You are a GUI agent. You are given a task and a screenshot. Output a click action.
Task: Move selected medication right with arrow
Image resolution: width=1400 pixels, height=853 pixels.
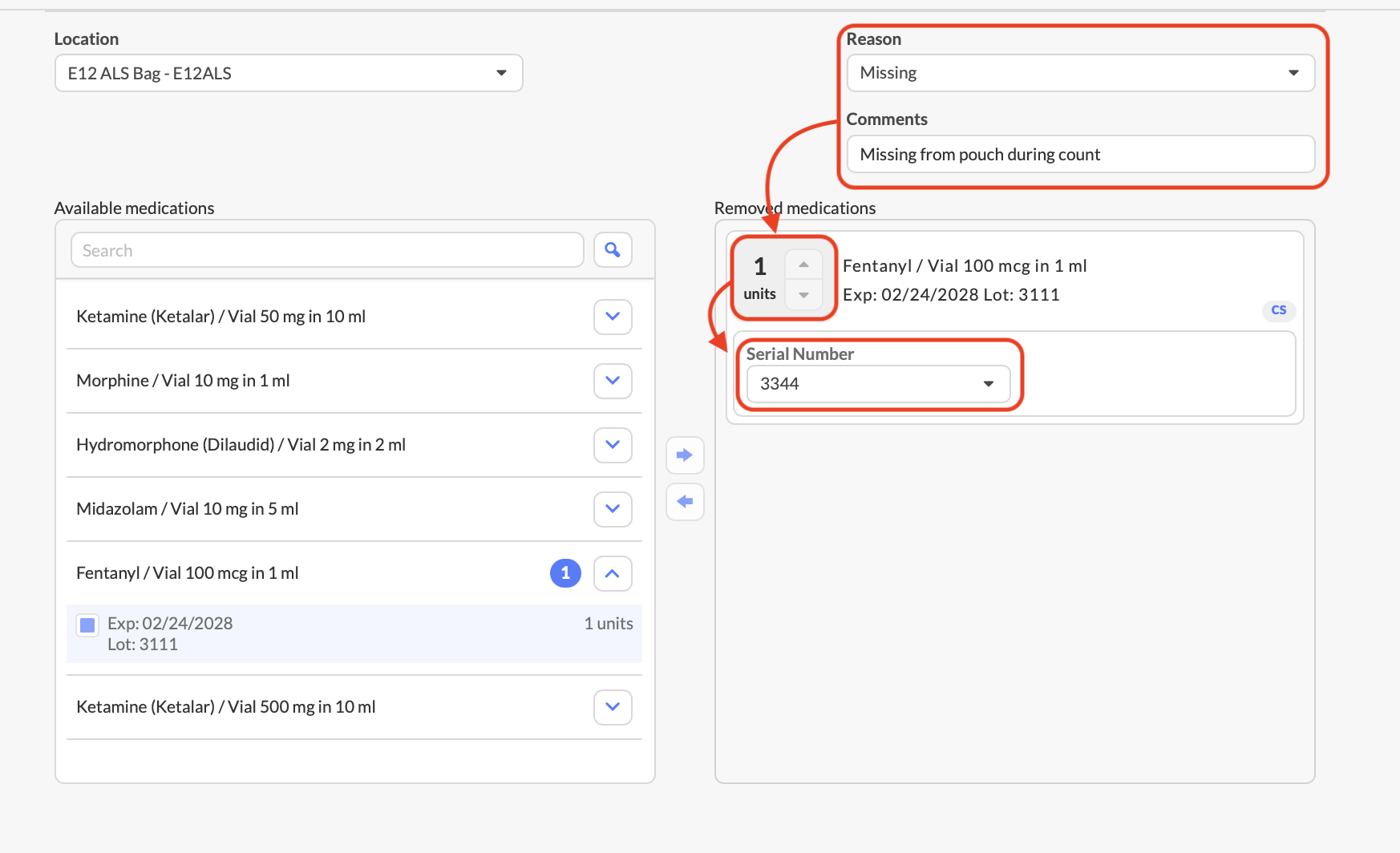[x=685, y=455]
